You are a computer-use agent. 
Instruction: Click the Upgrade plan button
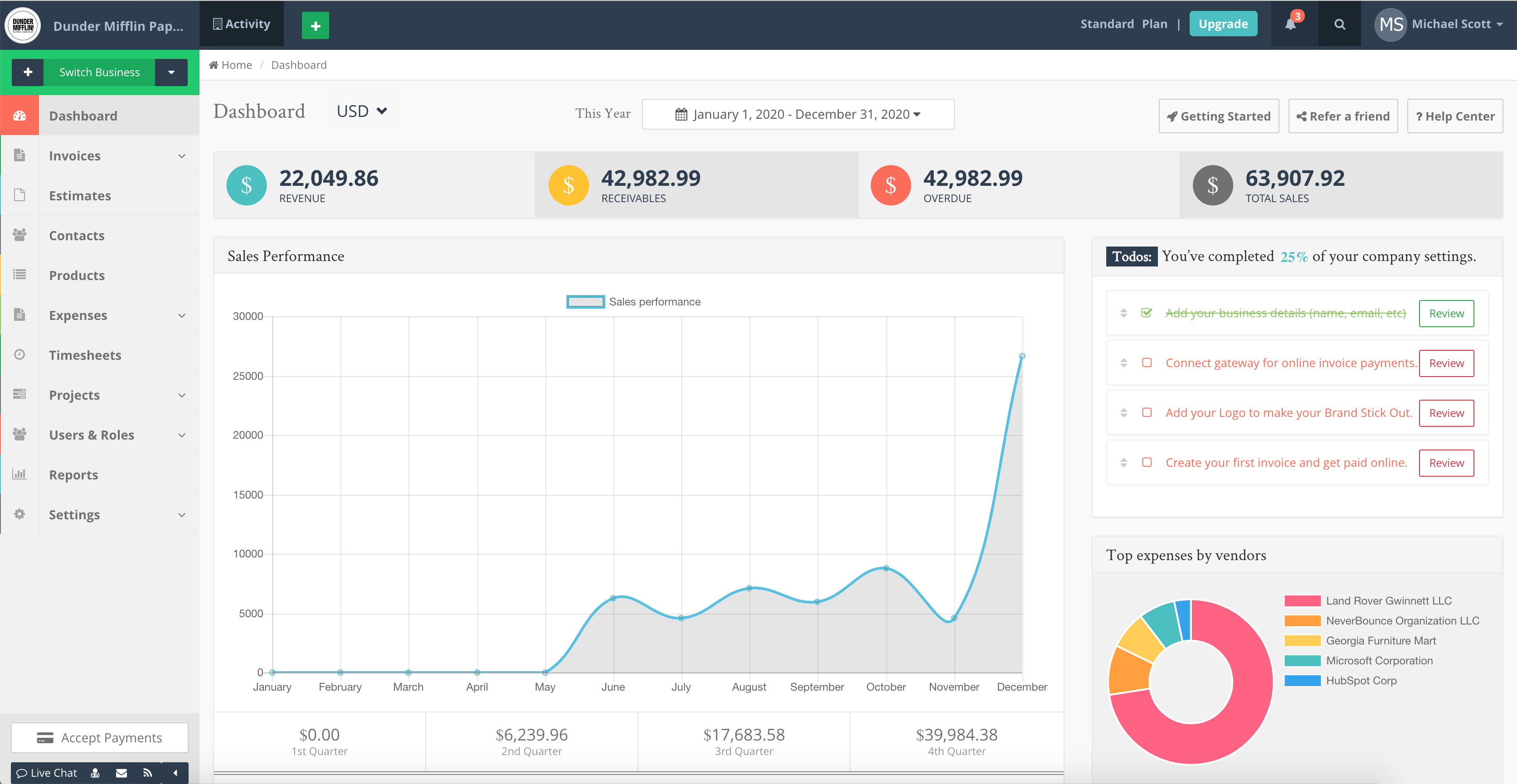point(1223,24)
